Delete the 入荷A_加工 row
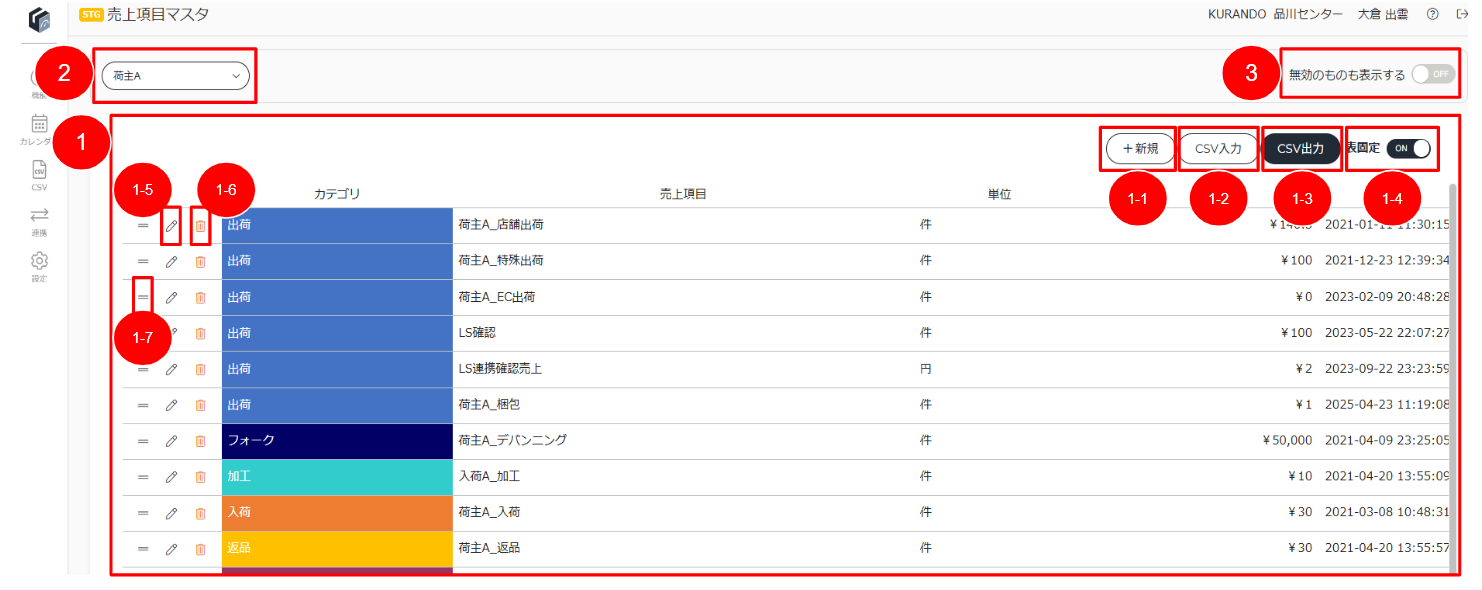 (200, 477)
